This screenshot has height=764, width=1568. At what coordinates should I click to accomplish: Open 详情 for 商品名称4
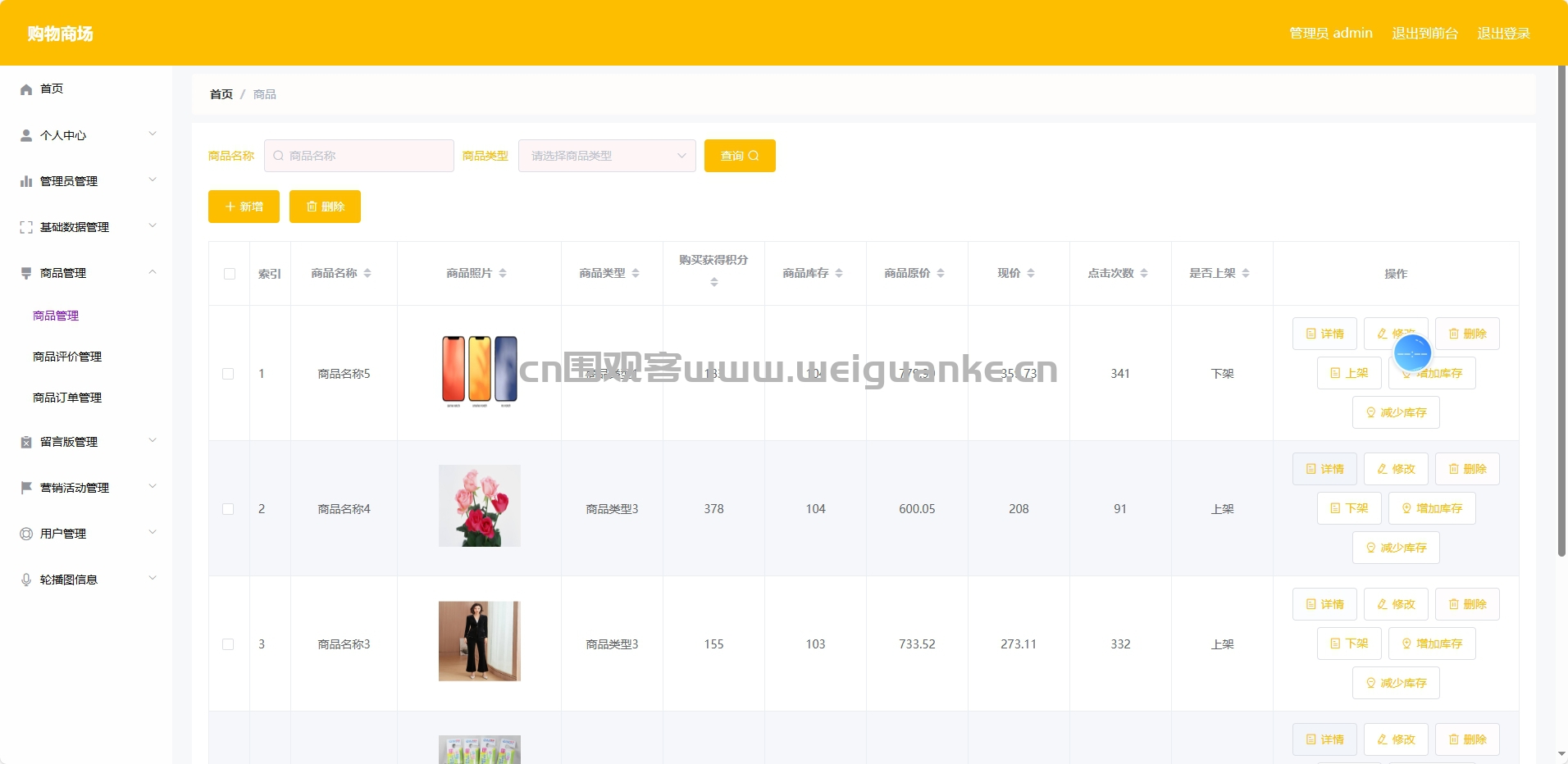pyautogui.click(x=1324, y=469)
